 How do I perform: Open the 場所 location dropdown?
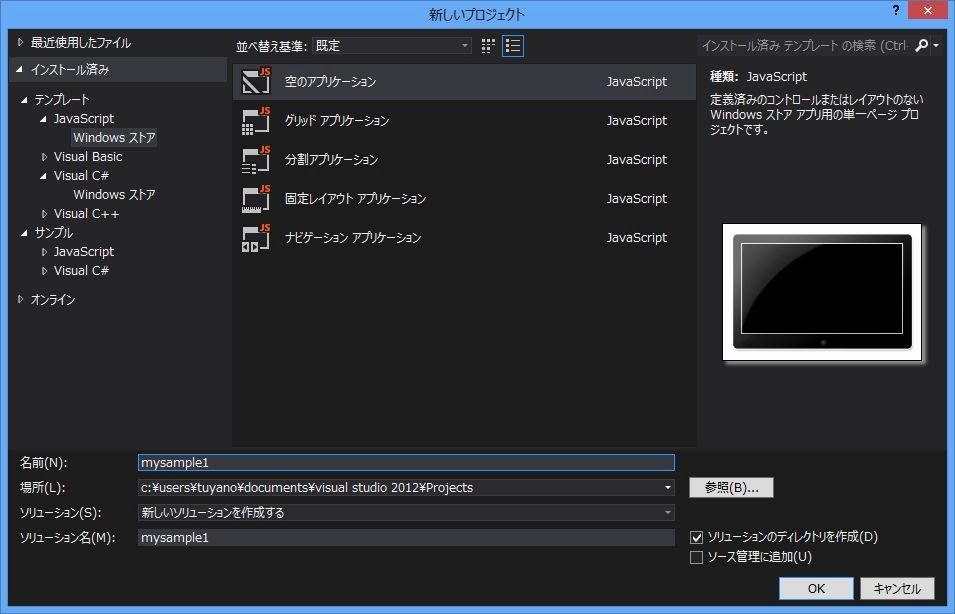pyautogui.click(x=667, y=488)
